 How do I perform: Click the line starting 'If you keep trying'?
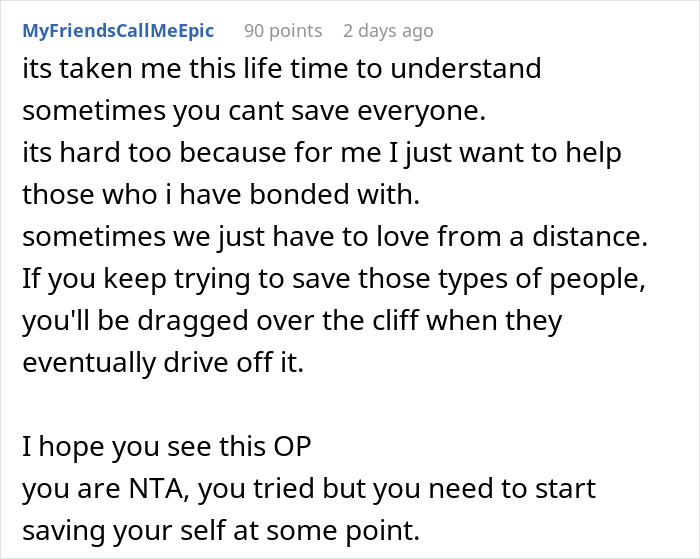pos(331,280)
